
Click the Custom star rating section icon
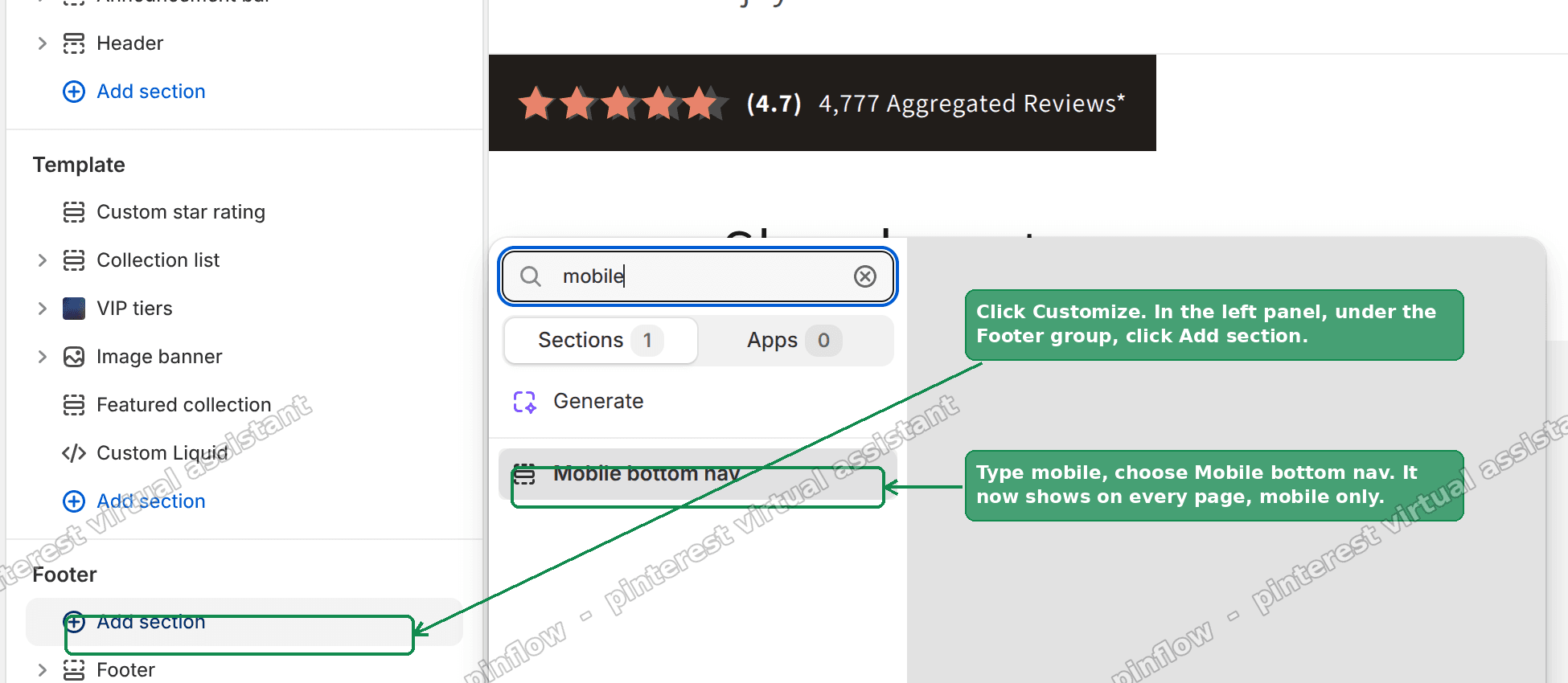(74, 212)
